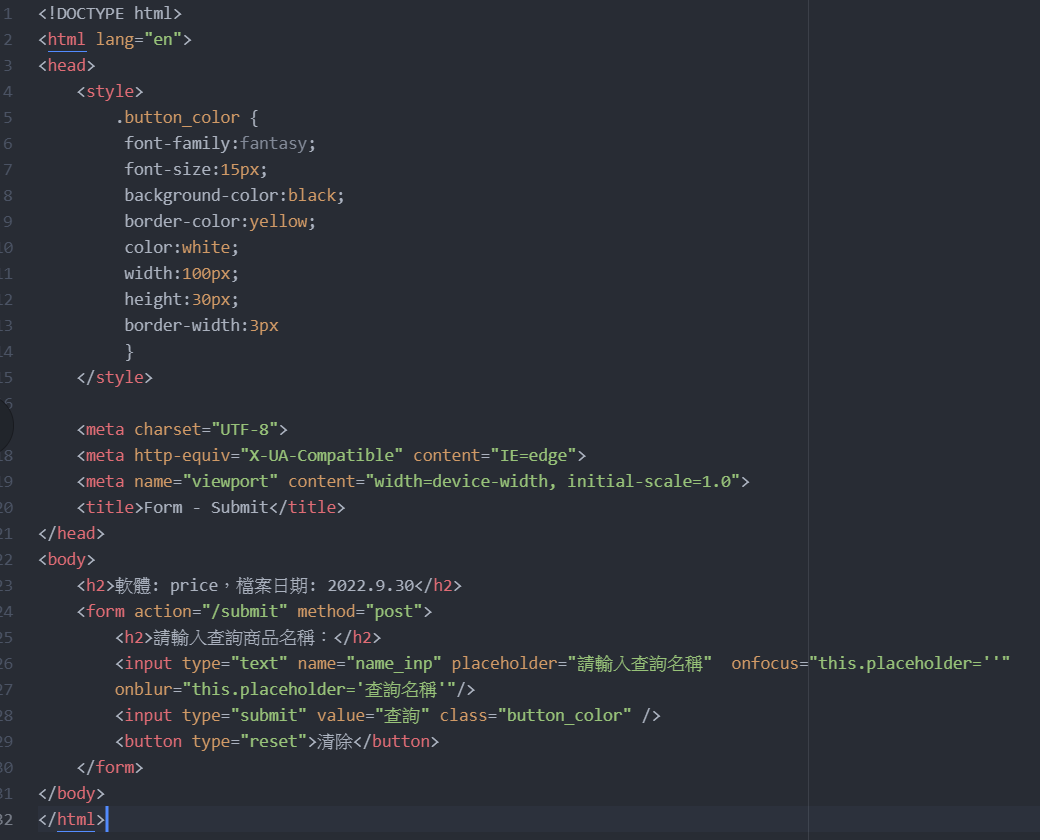Click the DOCTYPE declaration on line 1
This screenshot has height=840, width=1040.
click(110, 13)
